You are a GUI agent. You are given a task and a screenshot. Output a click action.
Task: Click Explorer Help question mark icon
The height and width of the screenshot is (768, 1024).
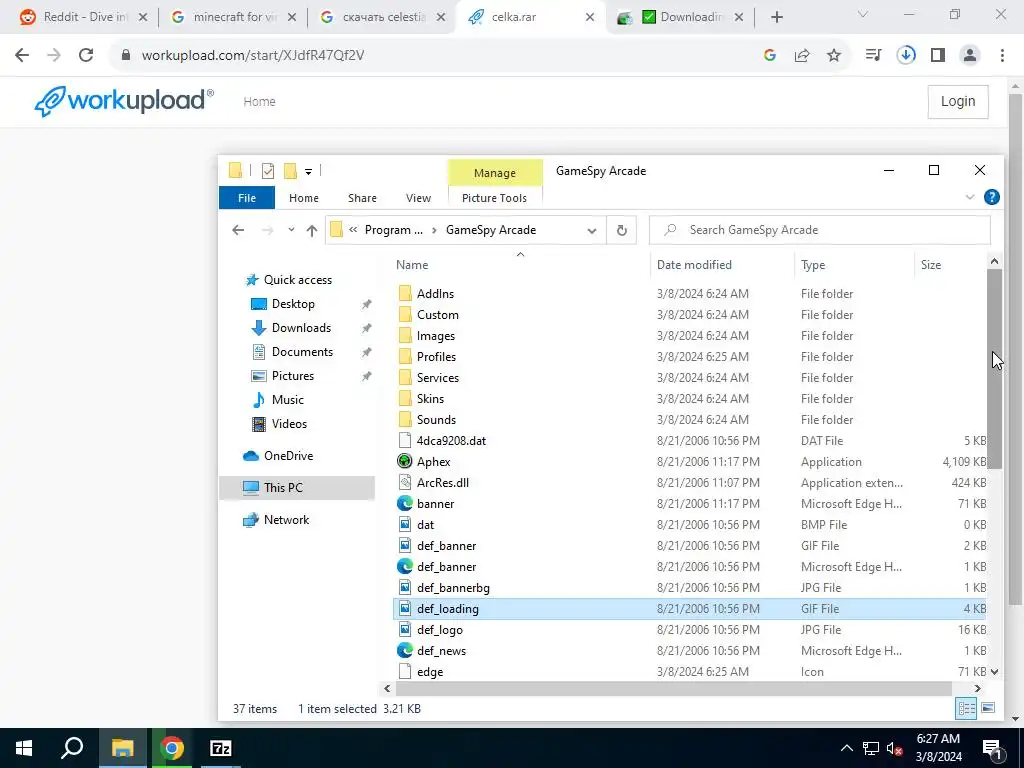991,197
